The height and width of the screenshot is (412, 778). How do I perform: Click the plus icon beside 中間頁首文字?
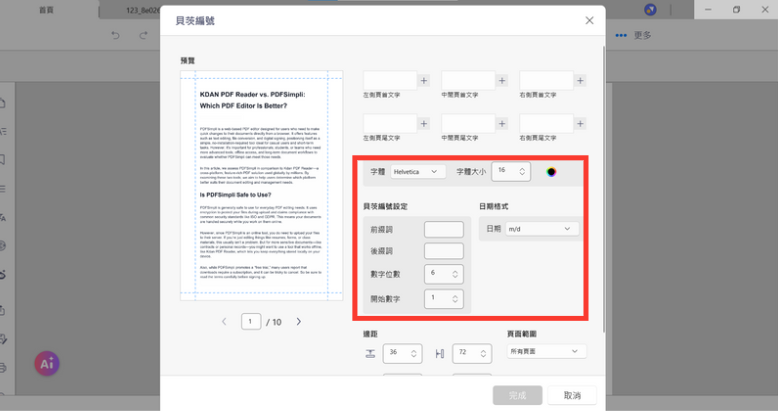[502, 81]
